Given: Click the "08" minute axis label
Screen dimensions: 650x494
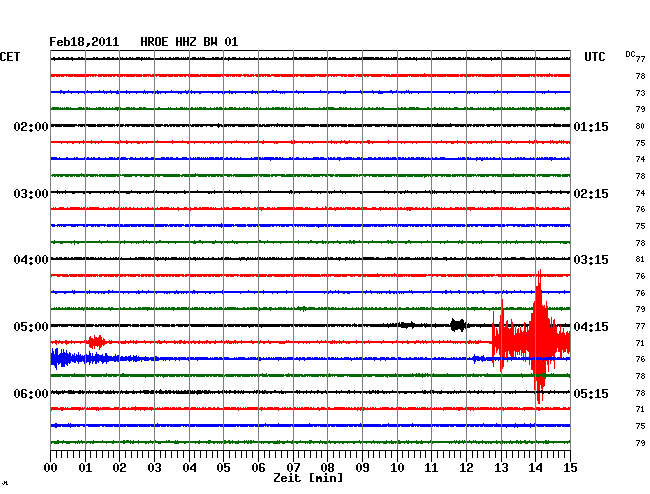Looking at the screenshot, I should click(x=327, y=467).
